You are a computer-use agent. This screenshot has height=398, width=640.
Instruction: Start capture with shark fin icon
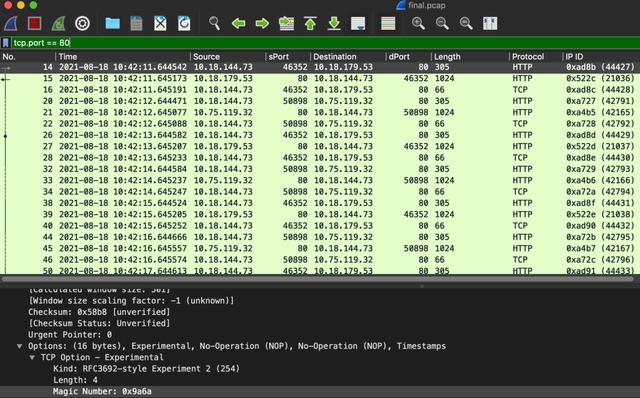click(x=11, y=23)
